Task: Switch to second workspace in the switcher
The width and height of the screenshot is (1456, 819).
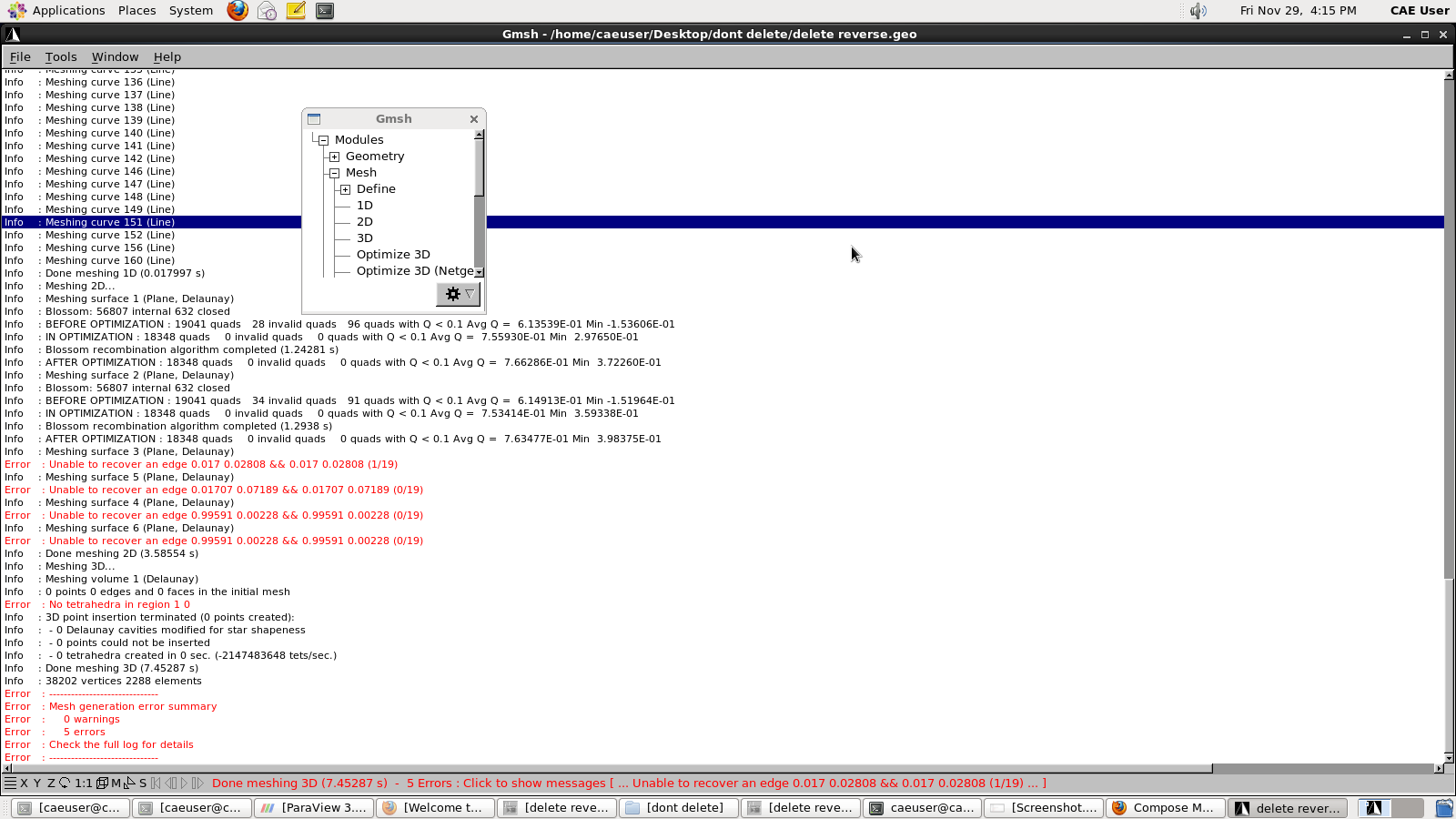Action: pos(1407,808)
